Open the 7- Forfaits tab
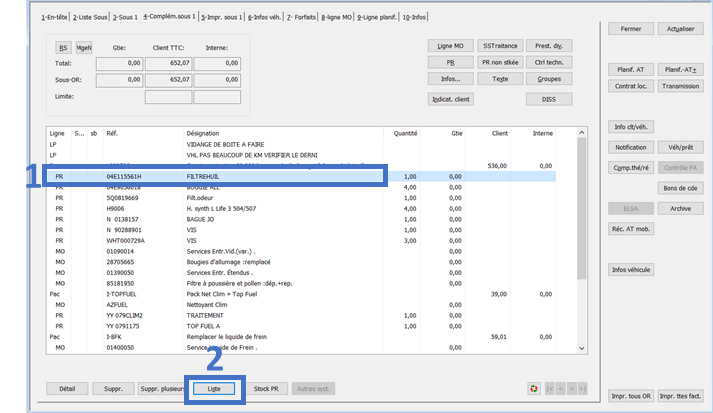713x413 pixels. [x=301, y=17]
